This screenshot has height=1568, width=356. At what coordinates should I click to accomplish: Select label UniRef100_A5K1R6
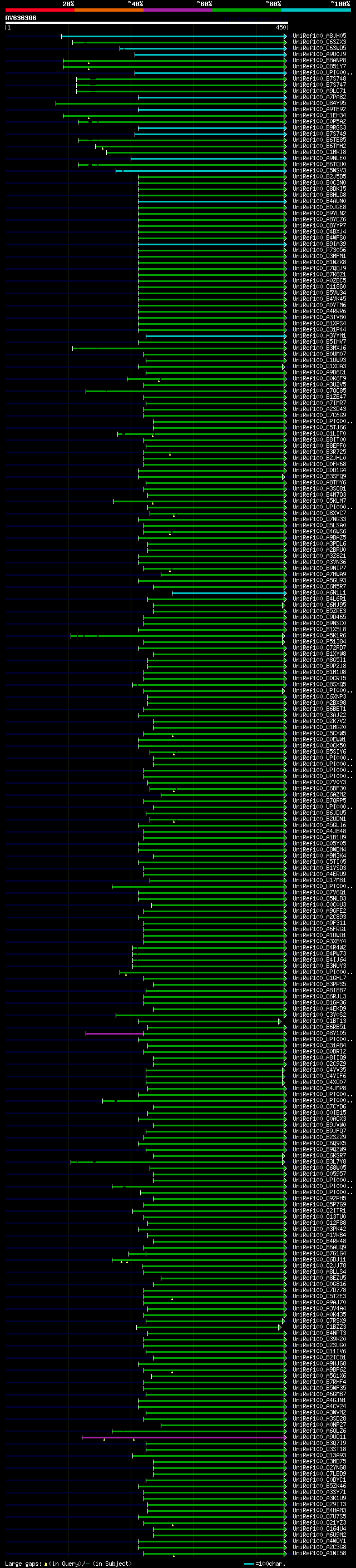coord(319,635)
